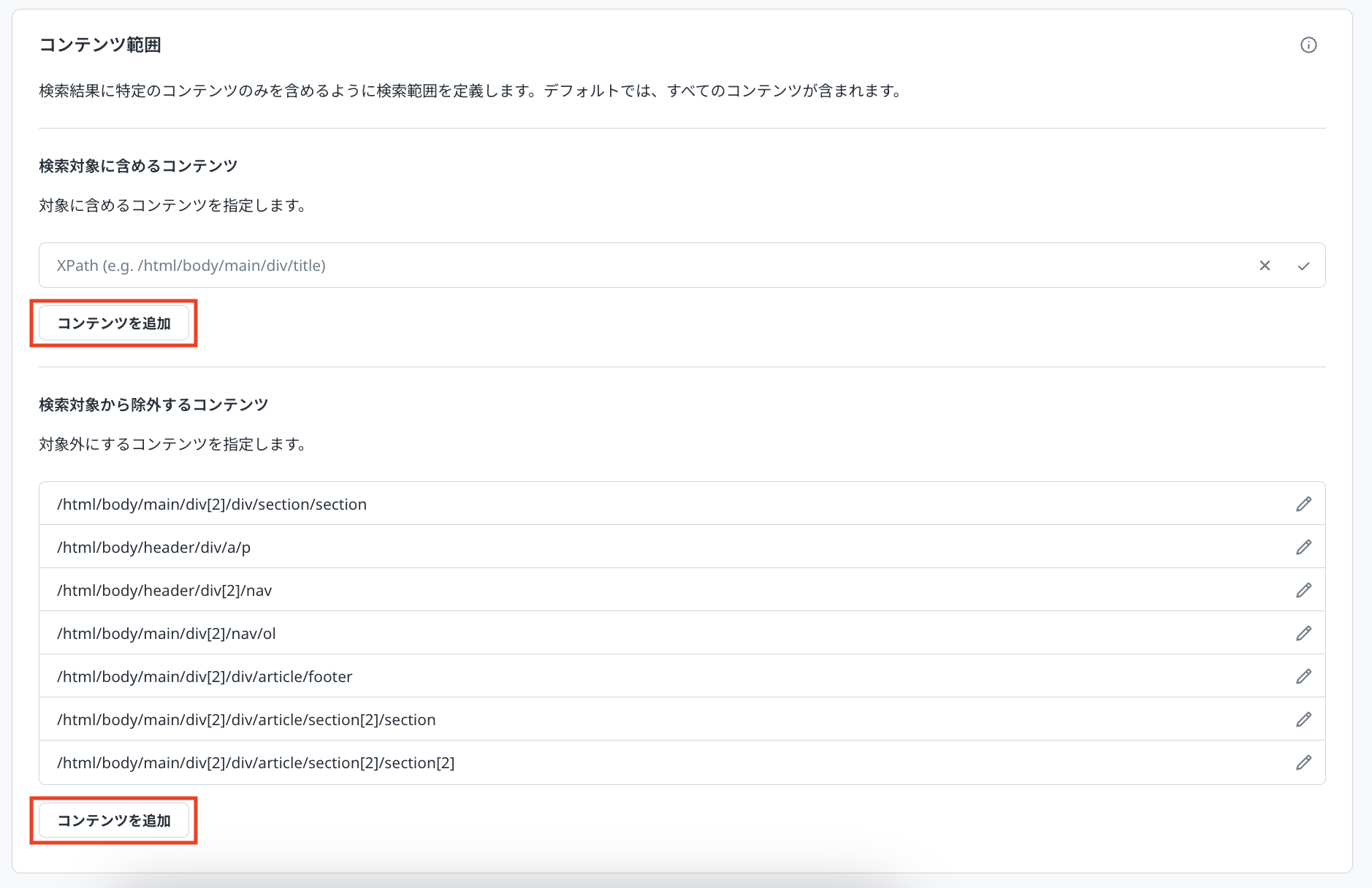Click the /html/body/main/div[2]/div/article/footer path text

click(x=205, y=677)
